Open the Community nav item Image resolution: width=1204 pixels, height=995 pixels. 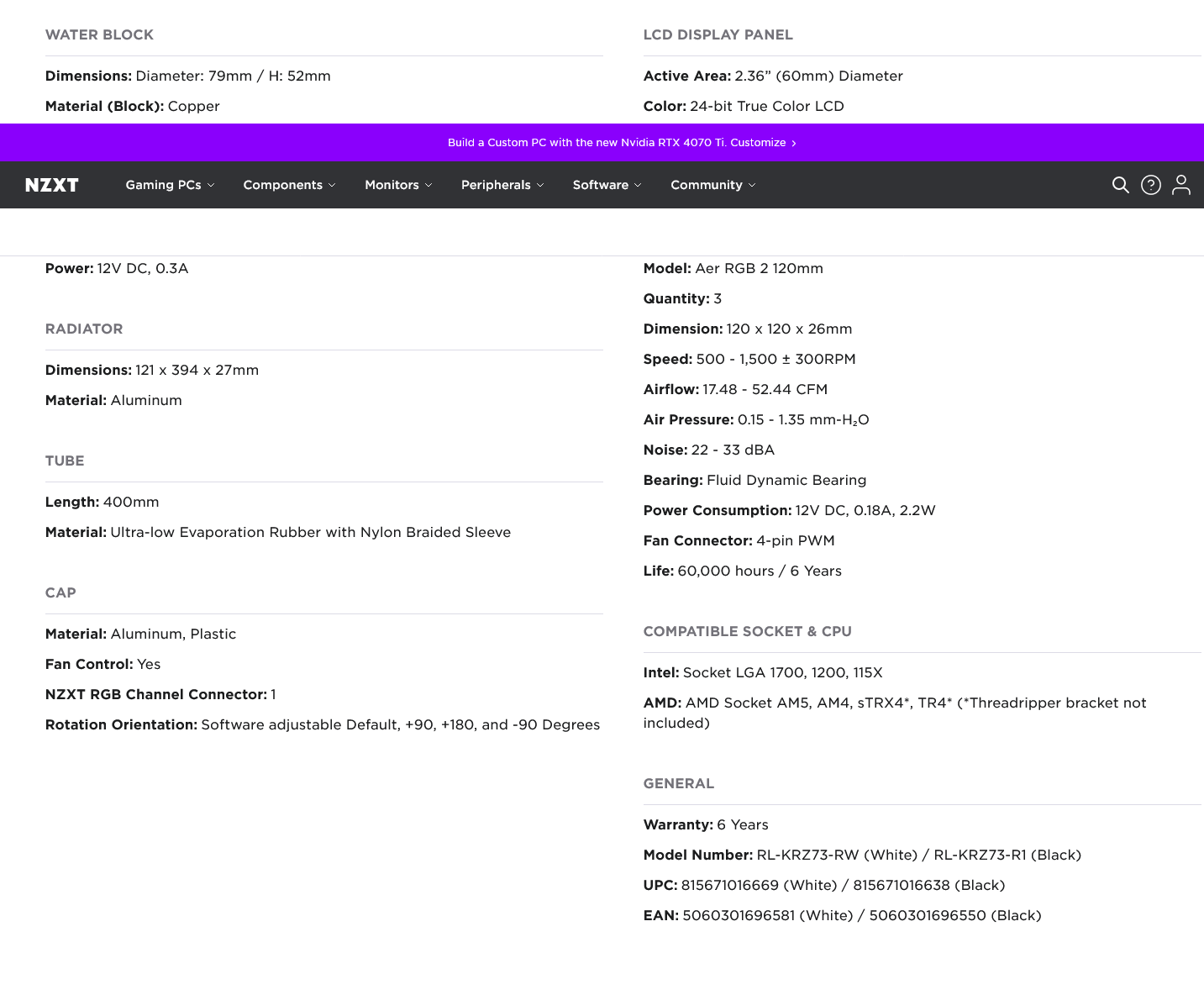click(x=707, y=185)
